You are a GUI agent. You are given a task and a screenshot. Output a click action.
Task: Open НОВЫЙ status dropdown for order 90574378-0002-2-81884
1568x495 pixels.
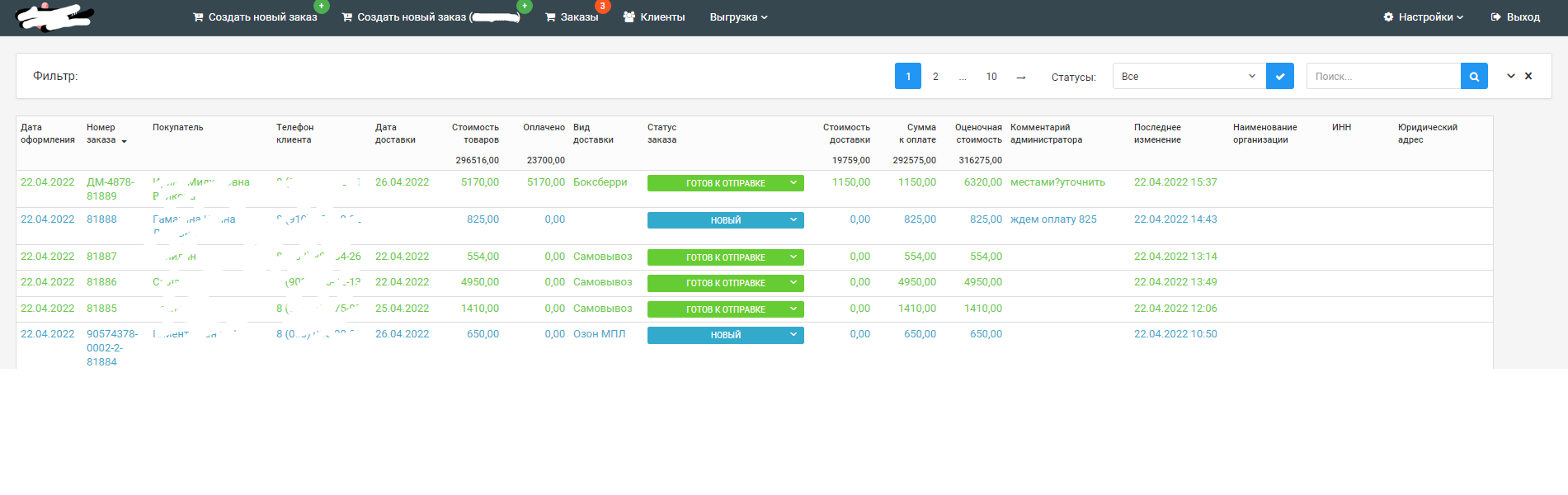(726, 335)
